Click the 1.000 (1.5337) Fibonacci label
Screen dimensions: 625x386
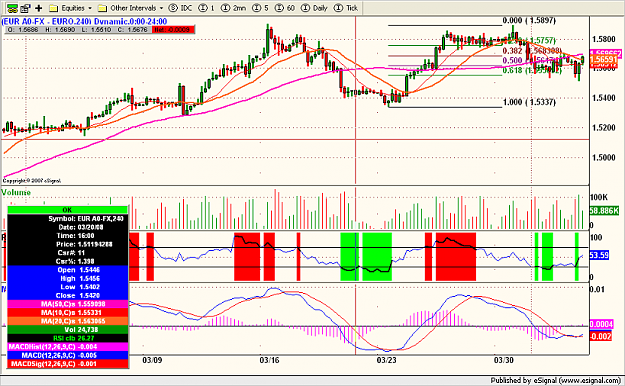click(x=529, y=102)
